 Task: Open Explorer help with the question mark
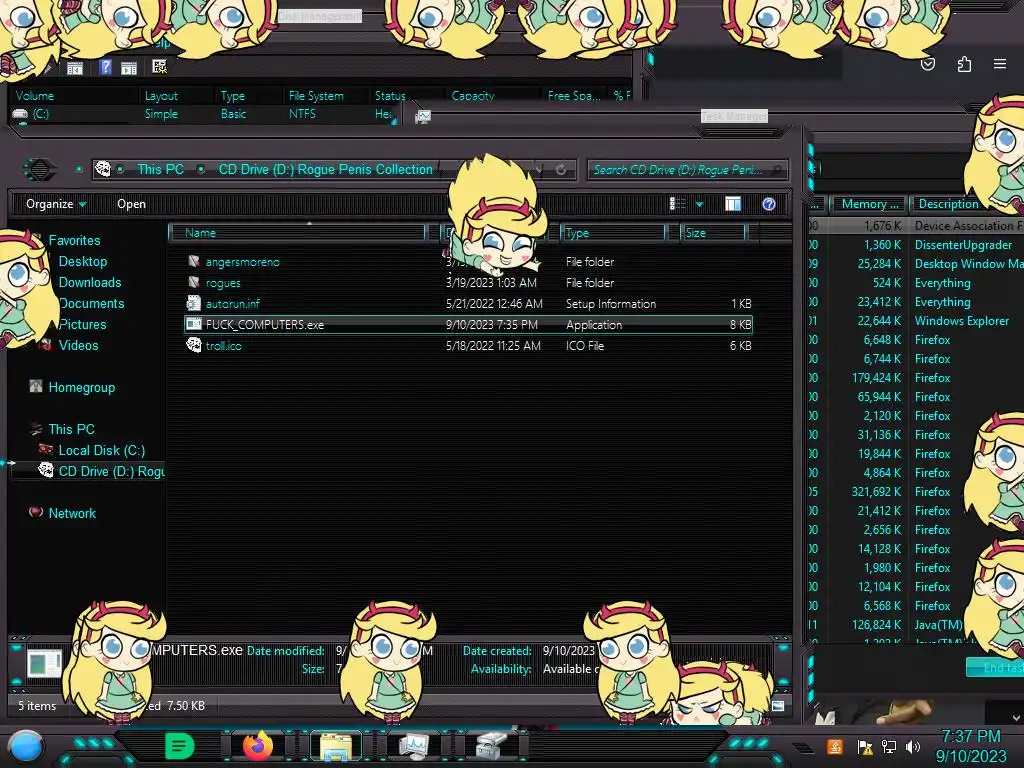(769, 204)
